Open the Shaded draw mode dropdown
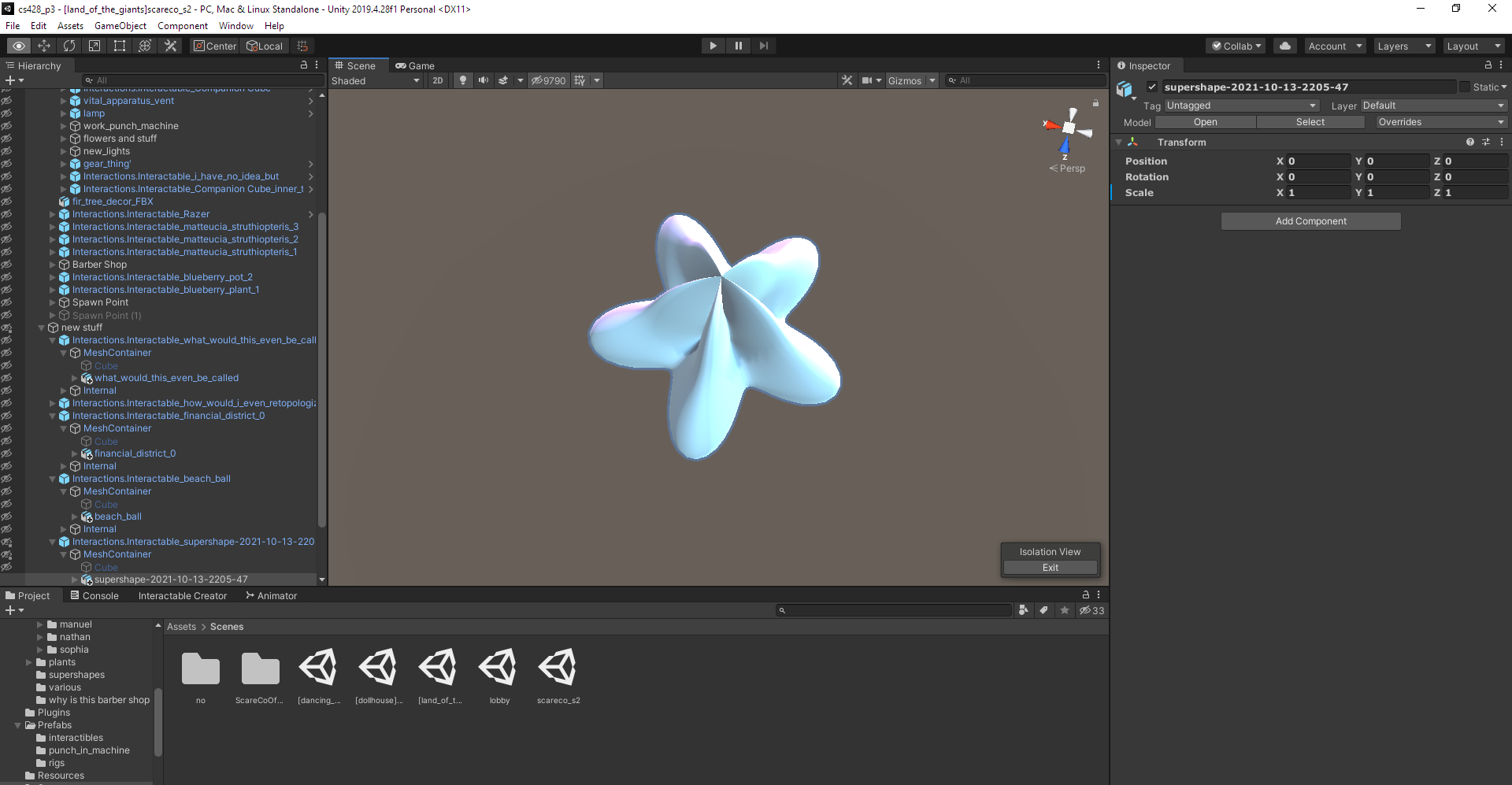The height and width of the screenshot is (785, 1512). 376,80
